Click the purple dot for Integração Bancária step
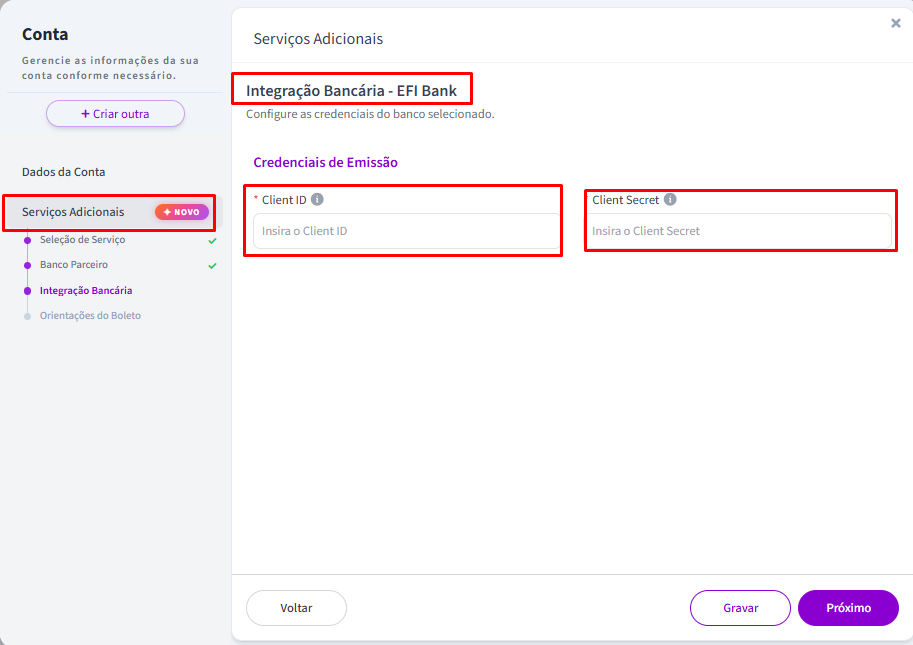Image resolution: width=913 pixels, height=645 pixels. [27, 290]
